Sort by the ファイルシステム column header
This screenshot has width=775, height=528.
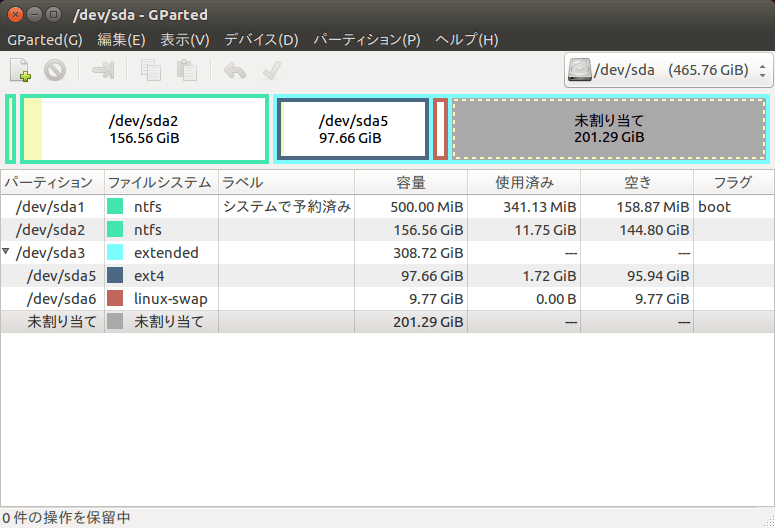(x=161, y=182)
